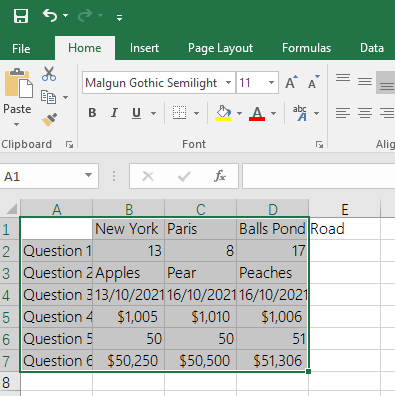The width and height of the screenshot is (395, 396).
Task: Open the Insert ribbon tab
Action: click(x=144, y=48)
